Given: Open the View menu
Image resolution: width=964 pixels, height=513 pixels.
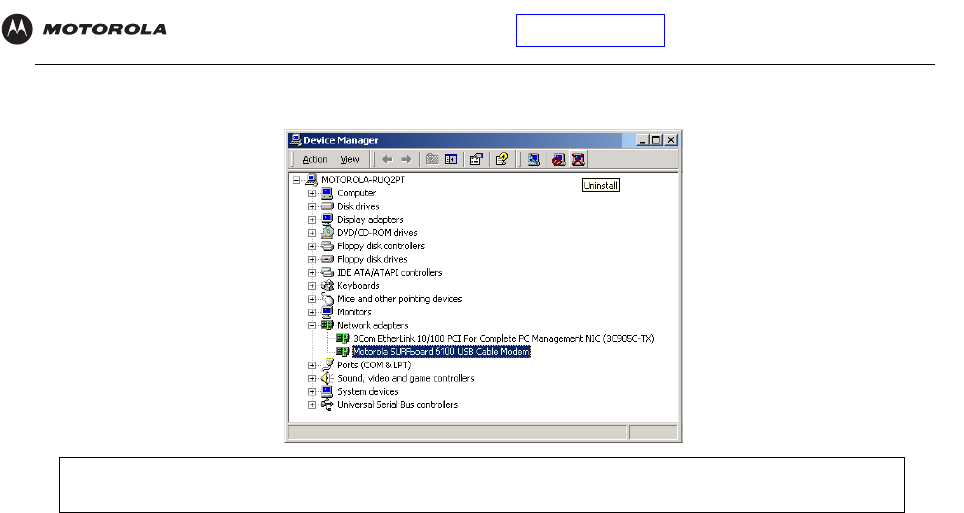Looking at the screenshot, I should (350, 159).
